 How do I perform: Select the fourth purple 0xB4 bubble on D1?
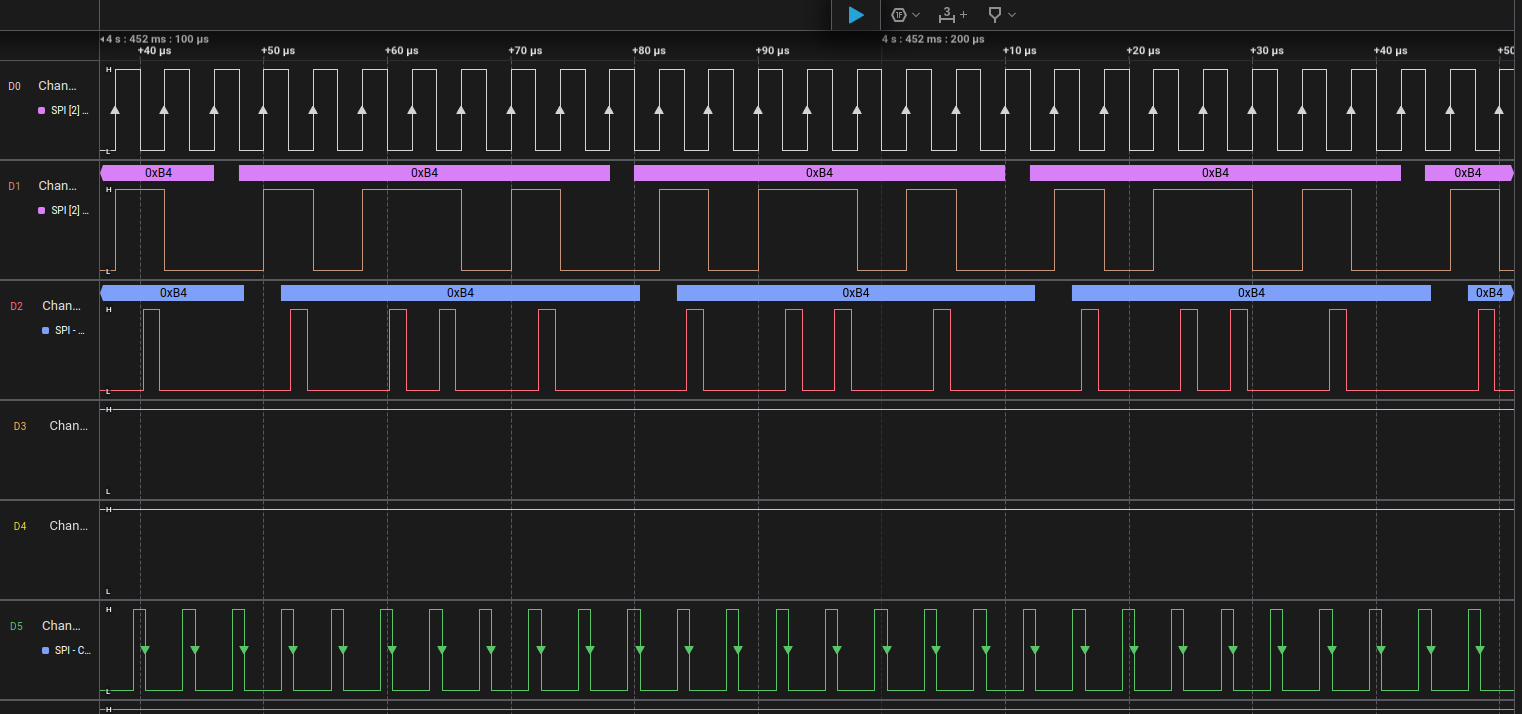click(1215, 173)
